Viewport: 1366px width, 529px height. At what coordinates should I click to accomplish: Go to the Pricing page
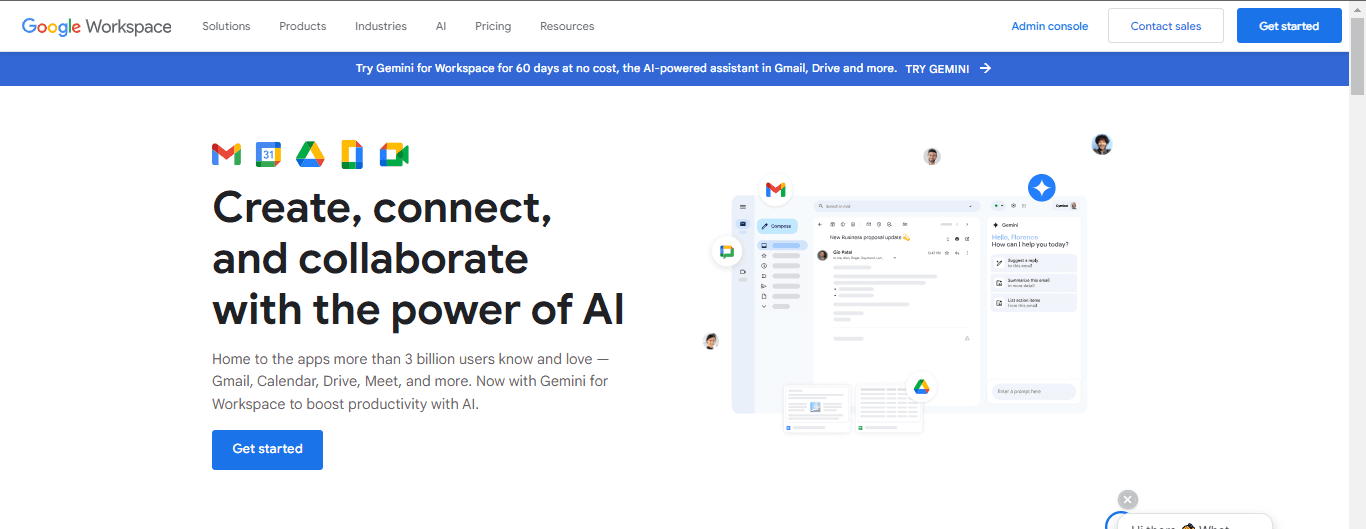[x=493, y=26]
